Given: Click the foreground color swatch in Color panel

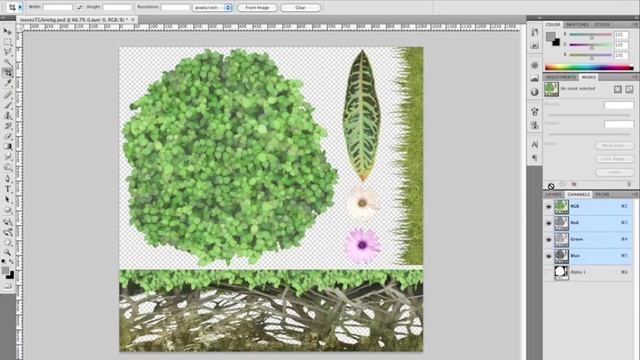Looking at the screenshot, I should point(551,37).
